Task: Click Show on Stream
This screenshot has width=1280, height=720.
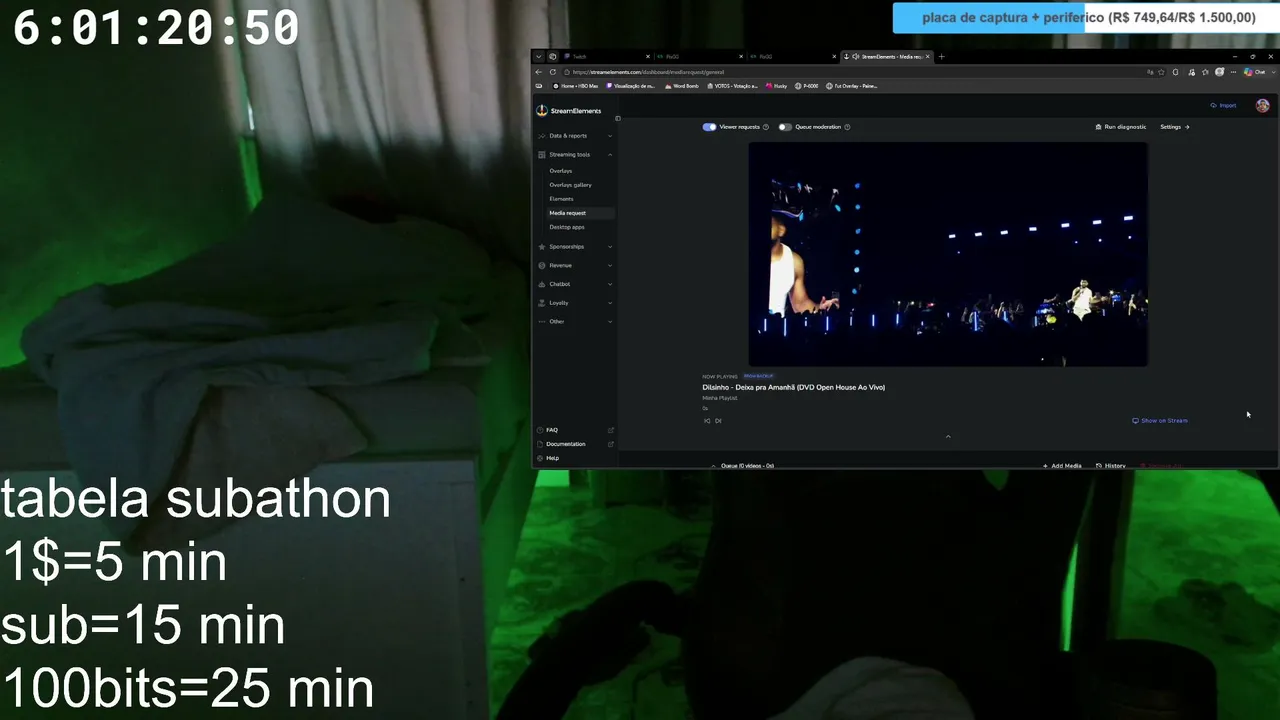Action: tap(1160, 421)
